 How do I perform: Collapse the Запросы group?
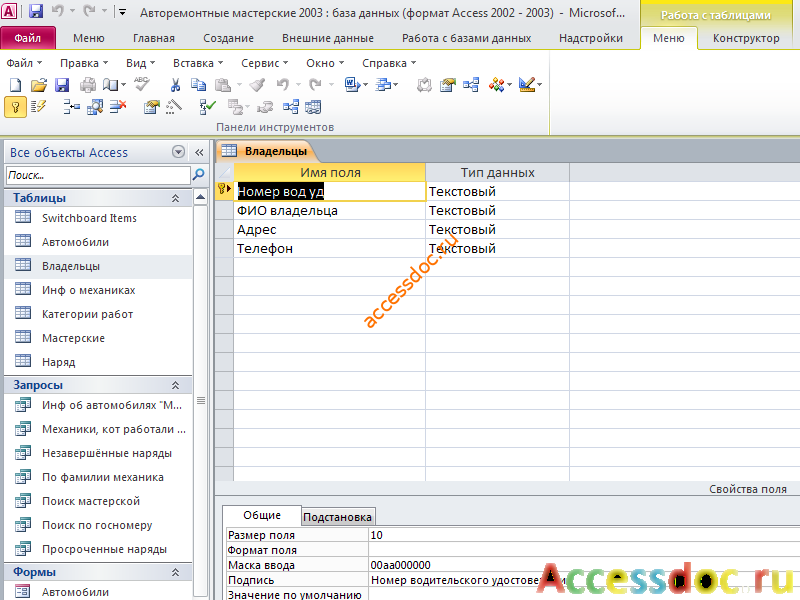click(x=176, y=385)
